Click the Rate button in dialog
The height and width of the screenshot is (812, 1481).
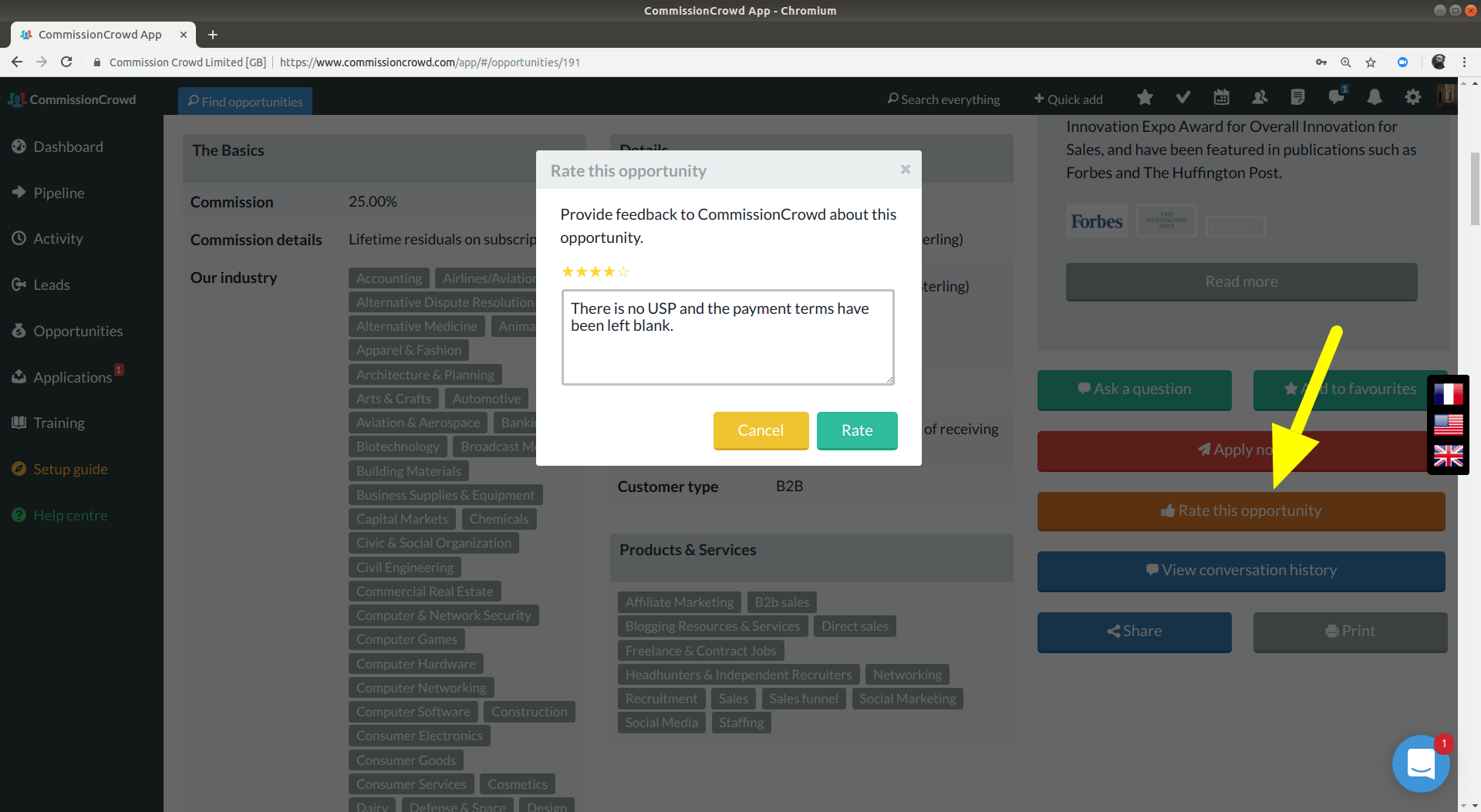tap(856, 430)
